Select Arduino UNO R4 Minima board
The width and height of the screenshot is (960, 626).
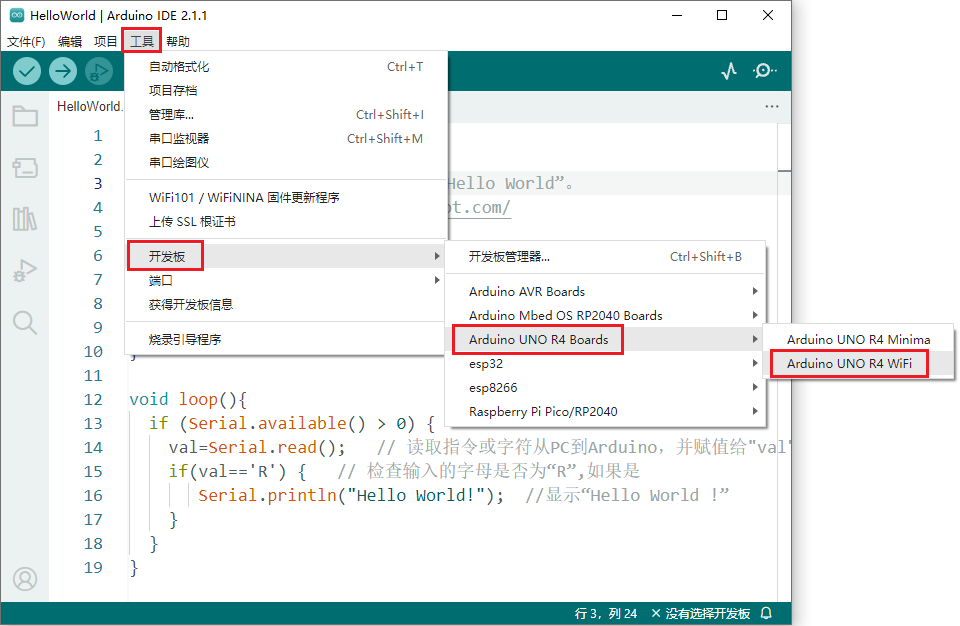(x=858, y=339)
